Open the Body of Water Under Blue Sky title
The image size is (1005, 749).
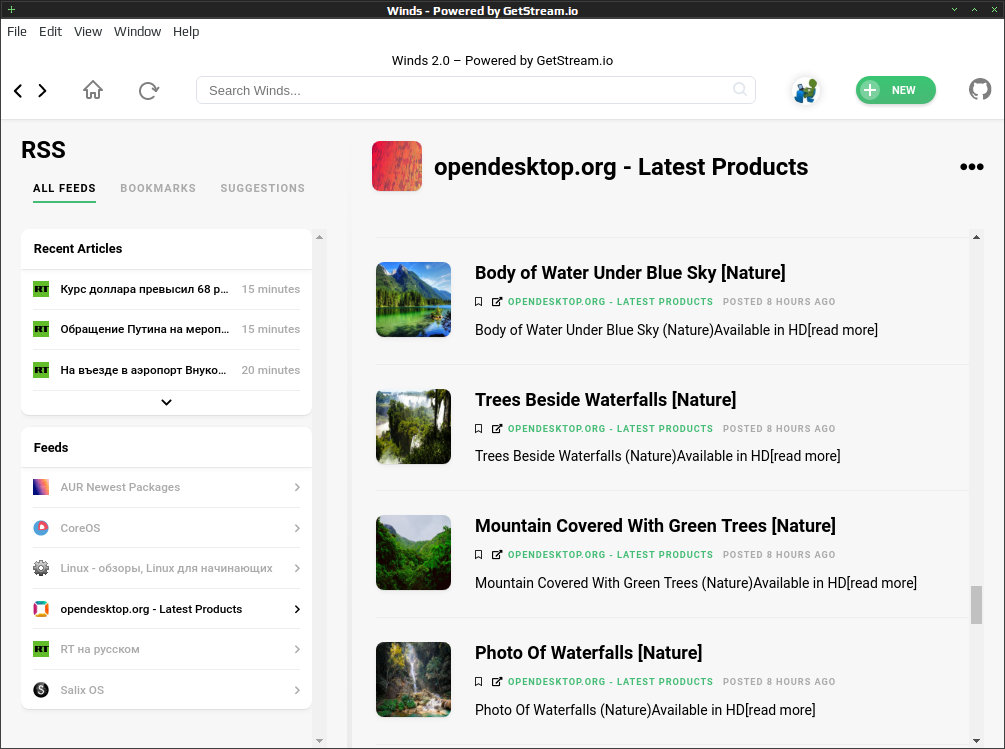click(630, 273)
